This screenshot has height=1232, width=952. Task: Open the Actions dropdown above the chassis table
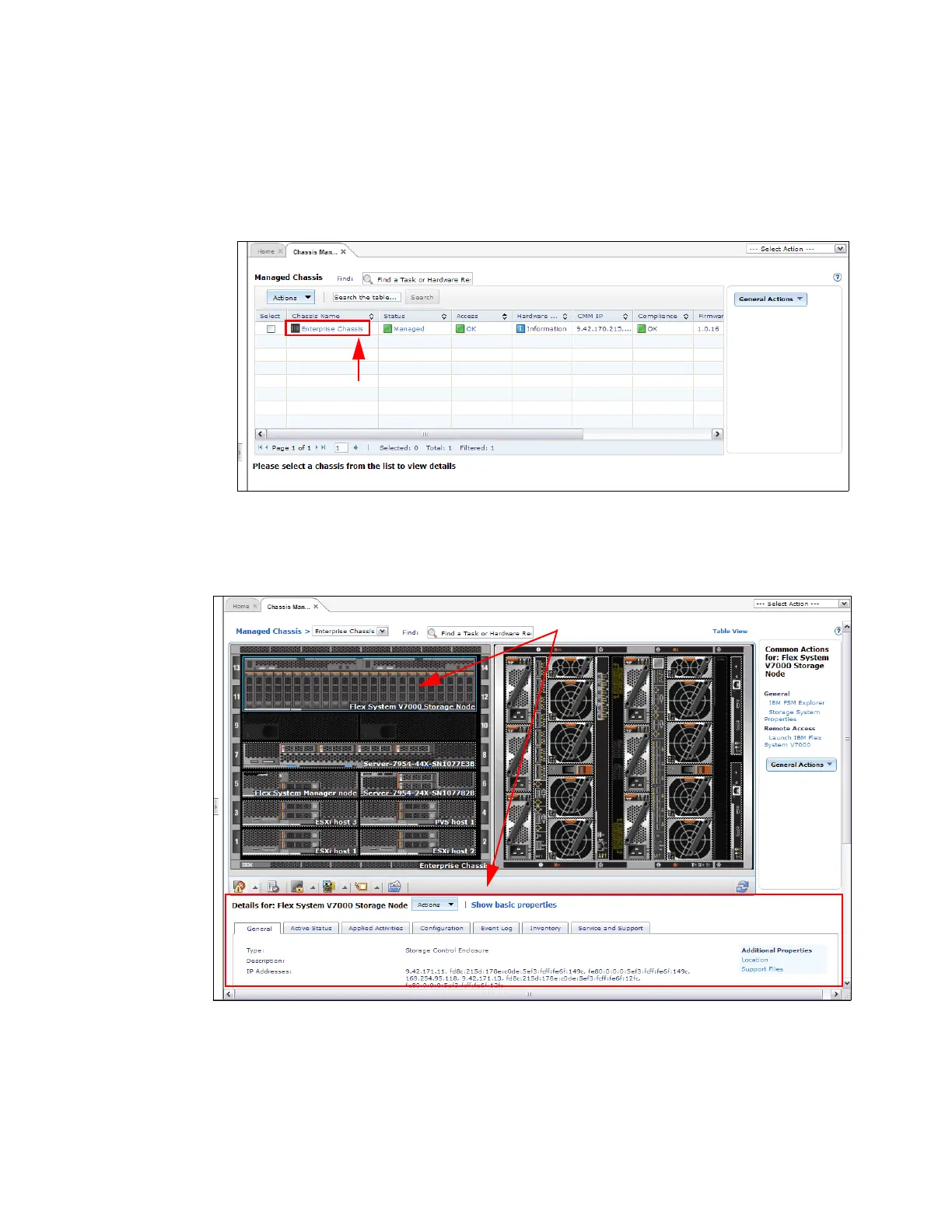(291, 298)
